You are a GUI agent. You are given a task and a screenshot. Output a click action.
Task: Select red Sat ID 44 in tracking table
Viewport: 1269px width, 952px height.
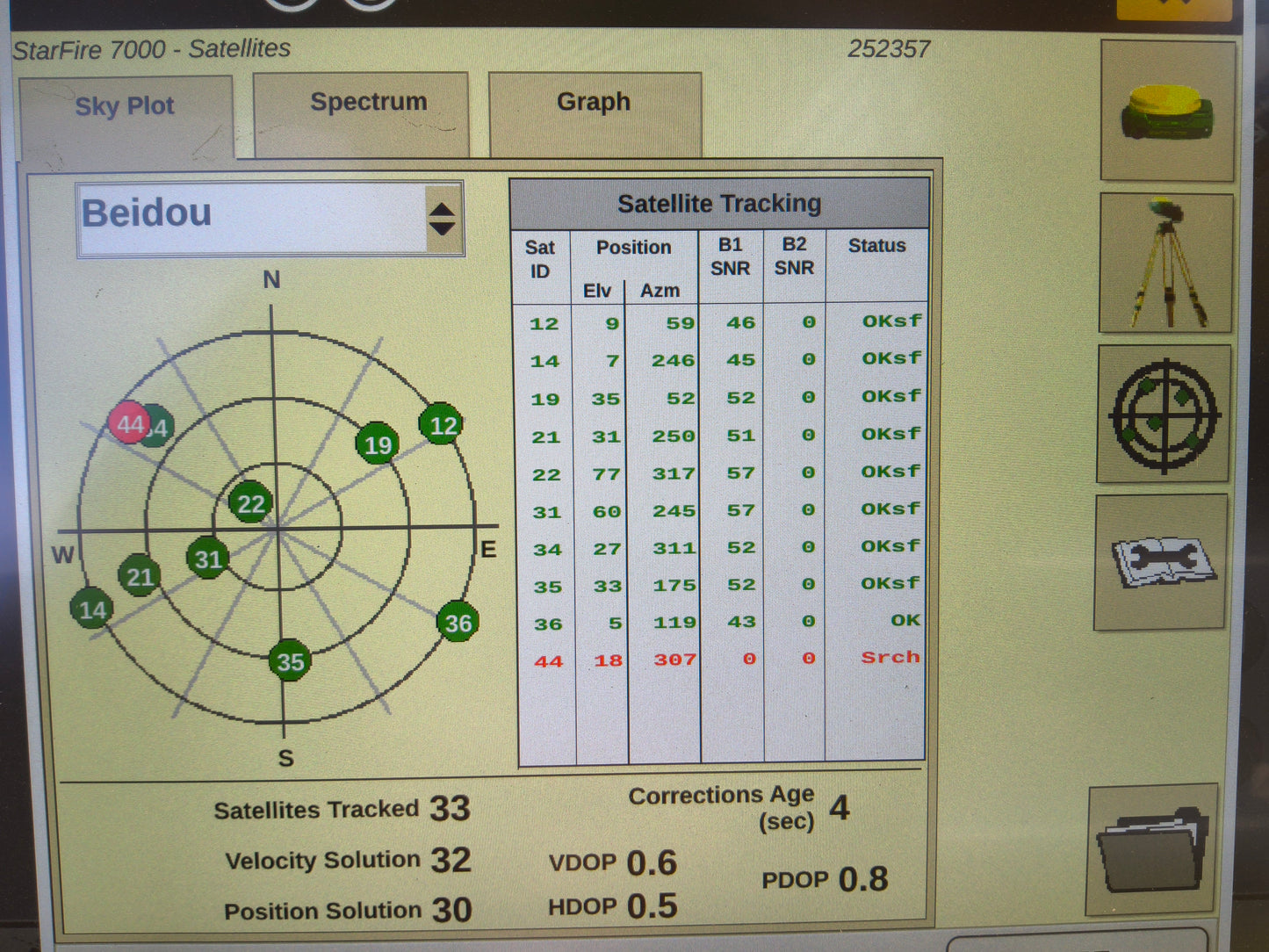click(x=549, y=661)
